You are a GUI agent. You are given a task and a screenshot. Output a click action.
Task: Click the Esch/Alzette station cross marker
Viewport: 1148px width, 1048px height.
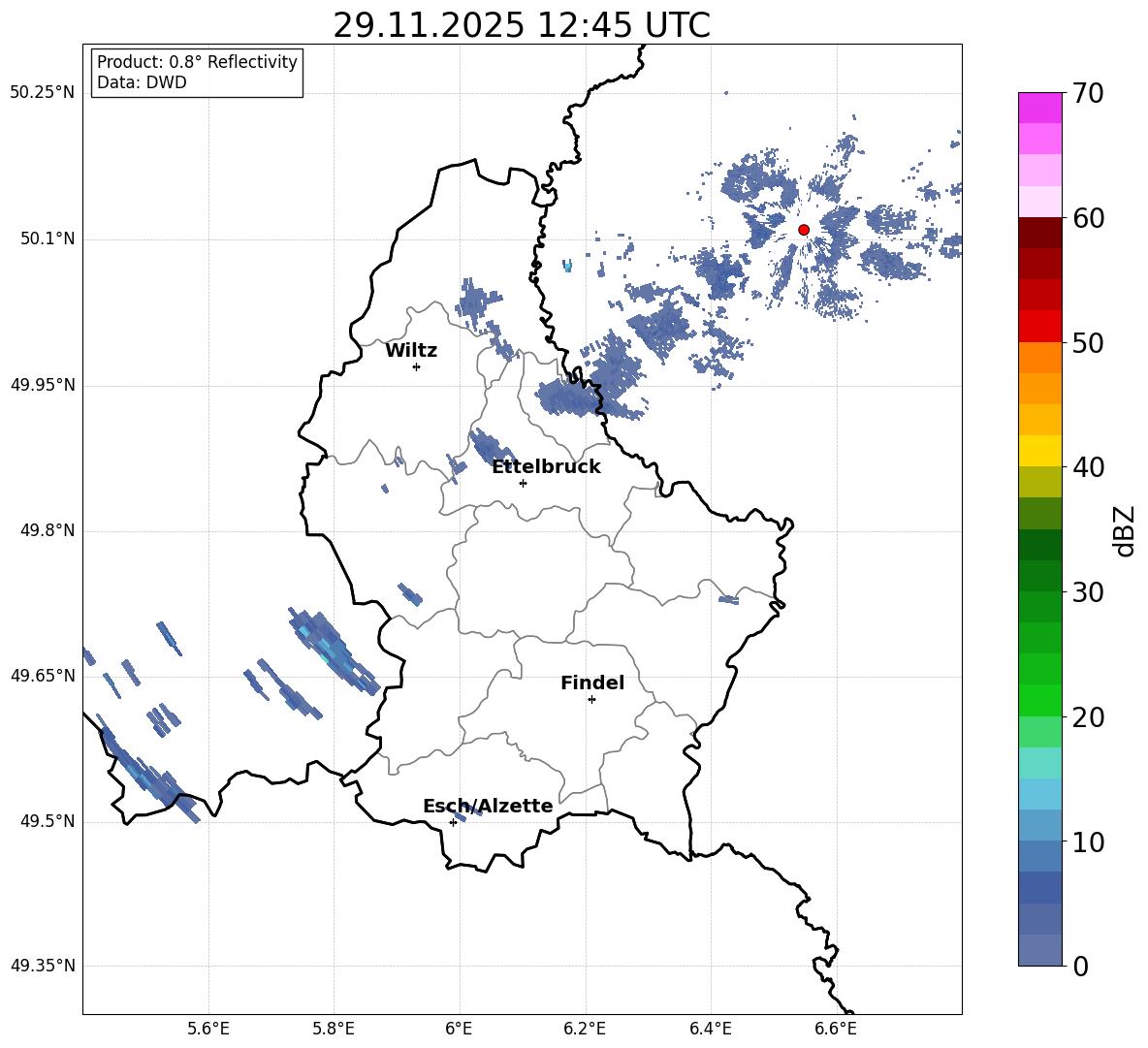point(453,822)
